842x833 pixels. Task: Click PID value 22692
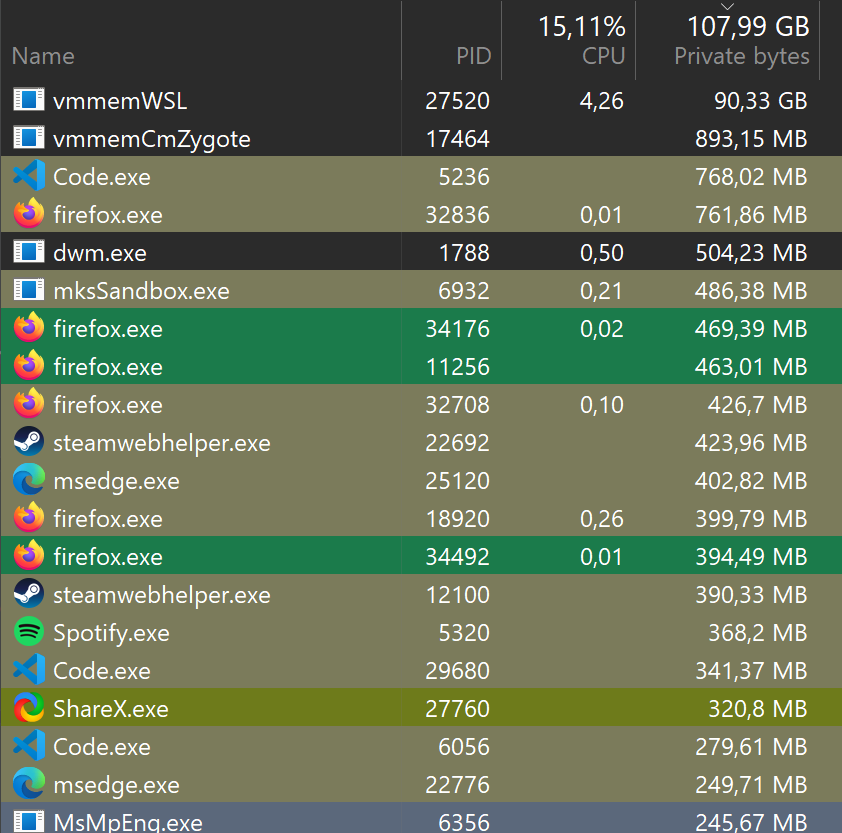click(458, 443)
